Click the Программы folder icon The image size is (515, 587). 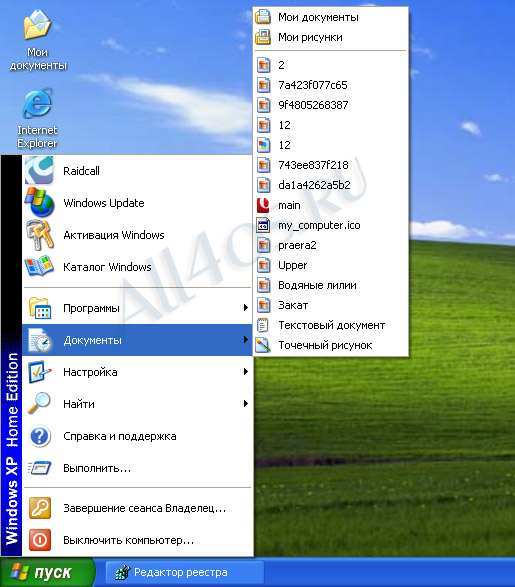40,308
